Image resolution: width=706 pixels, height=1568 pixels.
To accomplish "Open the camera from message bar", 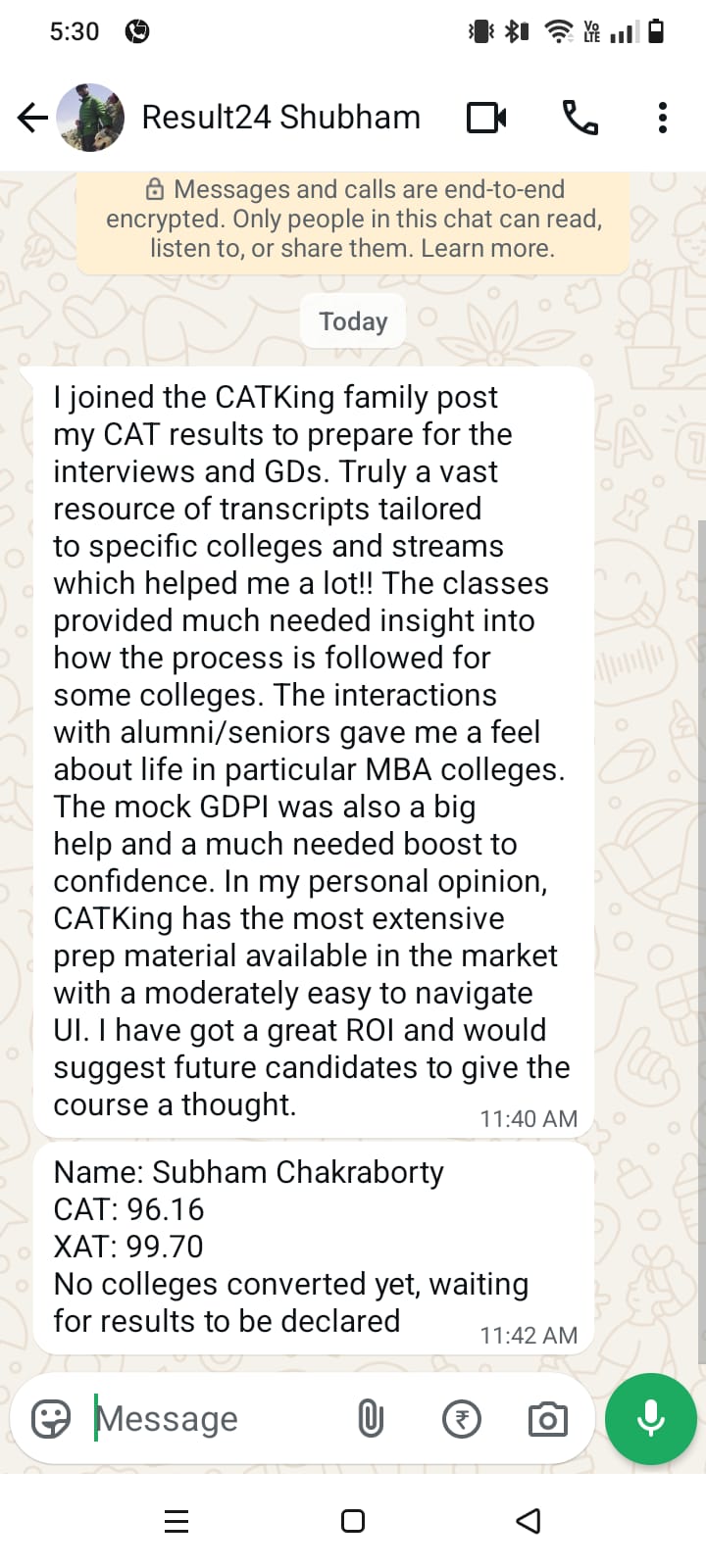I will [x=547, y=1418].
